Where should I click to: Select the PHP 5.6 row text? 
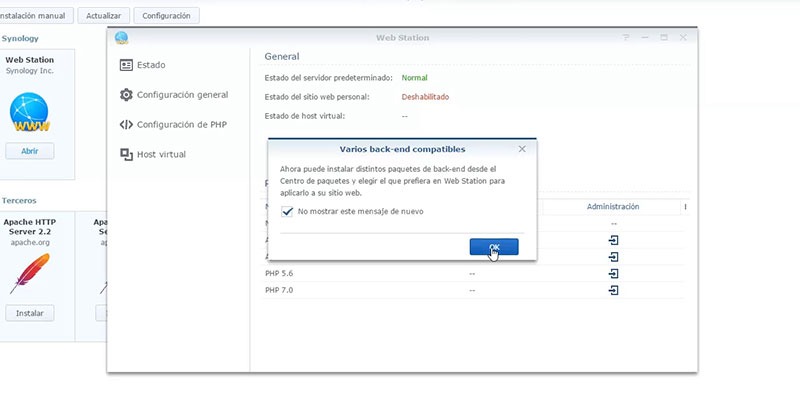pos(279,273)
